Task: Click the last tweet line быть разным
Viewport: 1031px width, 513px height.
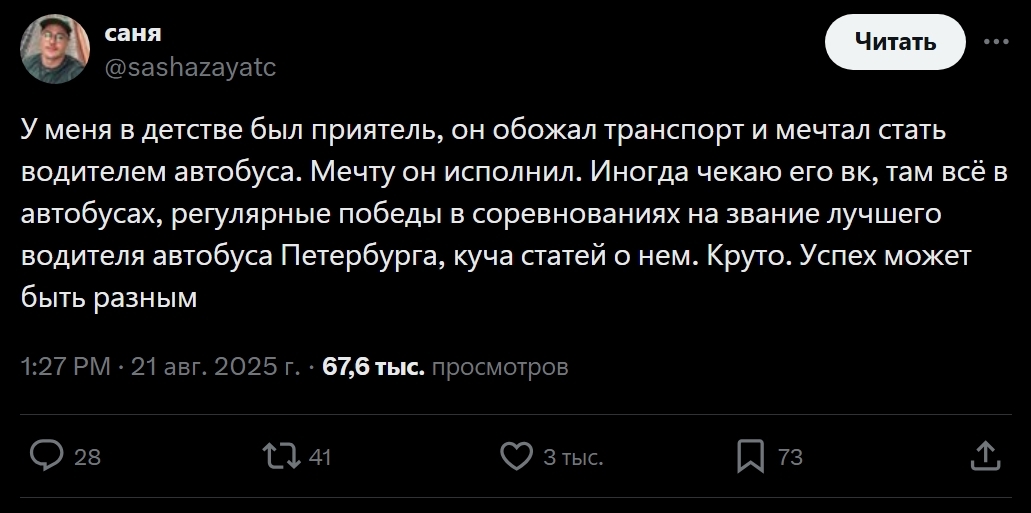Action: pos(109,299)
